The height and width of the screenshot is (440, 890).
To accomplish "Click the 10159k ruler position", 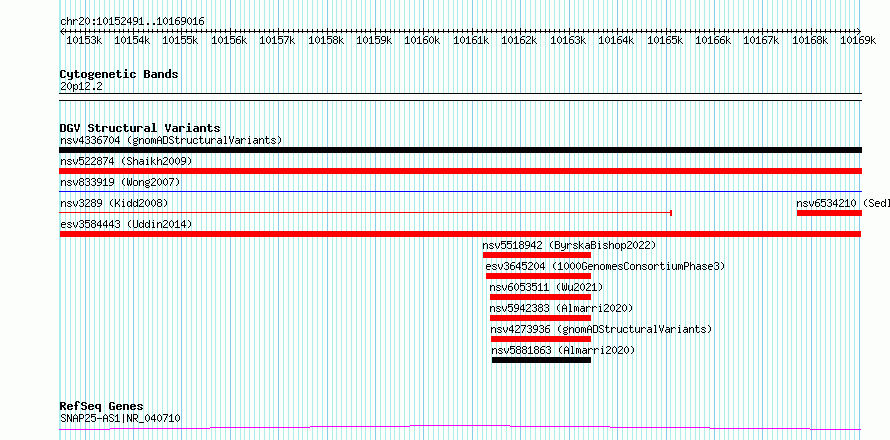I will pyautogui.click(x=375, y=40).
